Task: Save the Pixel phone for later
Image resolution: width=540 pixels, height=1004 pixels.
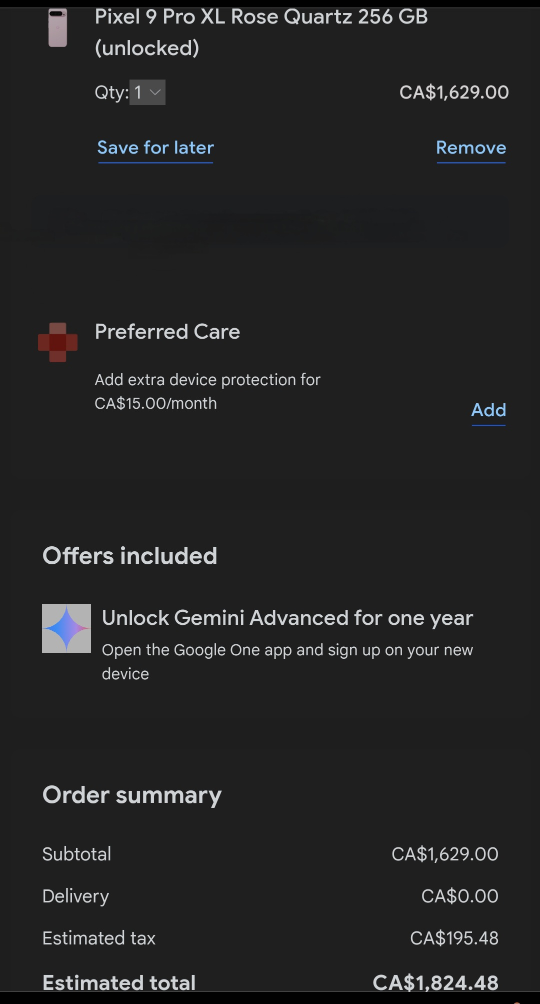Action: pyautogui.click(x=156, y=148)
